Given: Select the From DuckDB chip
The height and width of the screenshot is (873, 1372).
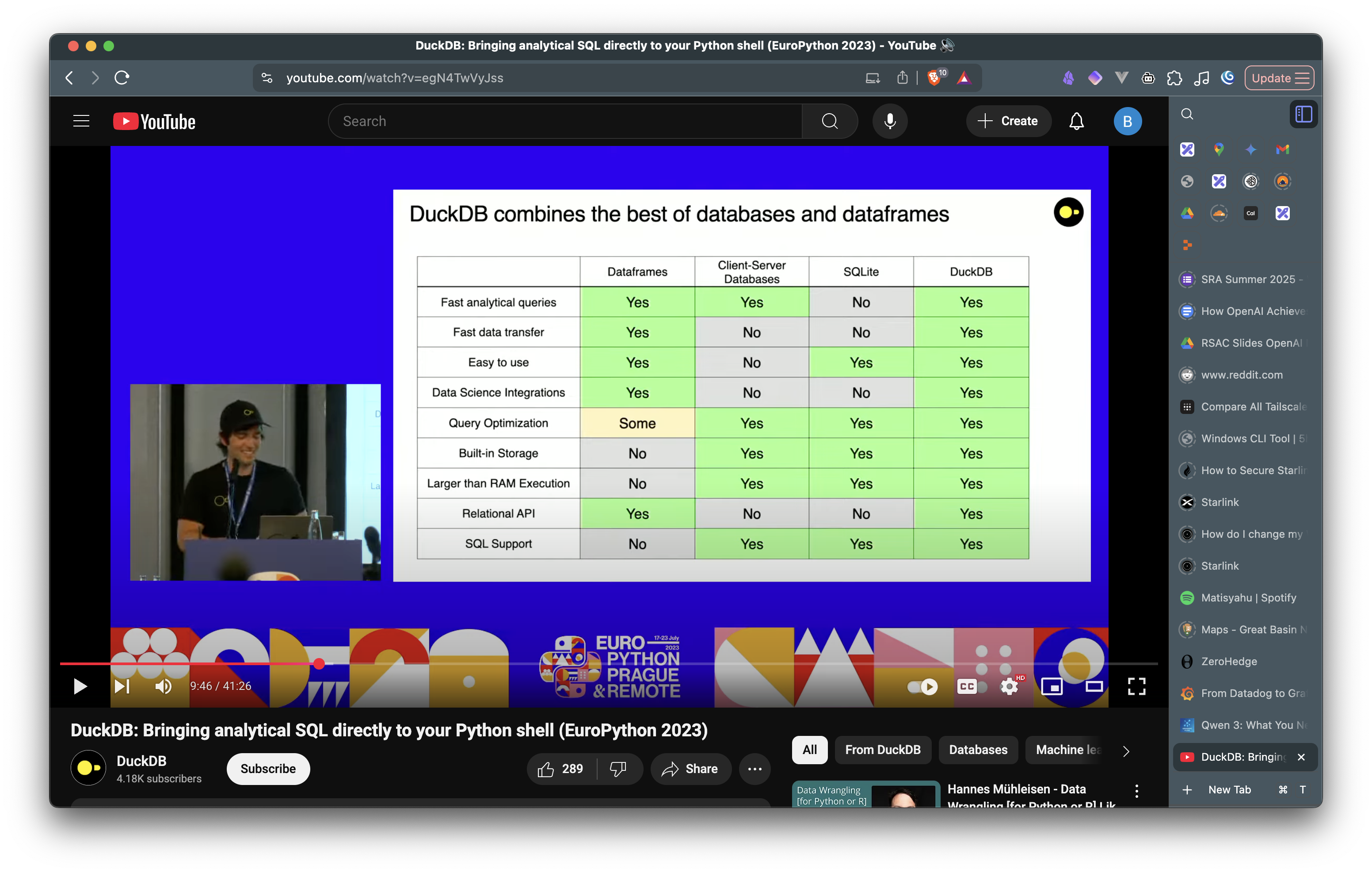Looking at the screenshot, I should [883, 750].
